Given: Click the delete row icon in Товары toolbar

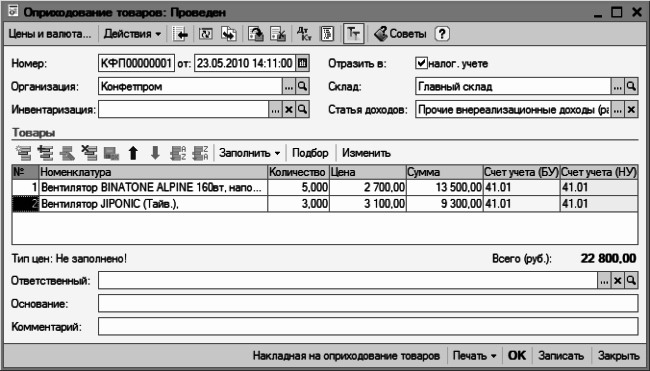Looking at the screenshot, I should coord(89,153).
